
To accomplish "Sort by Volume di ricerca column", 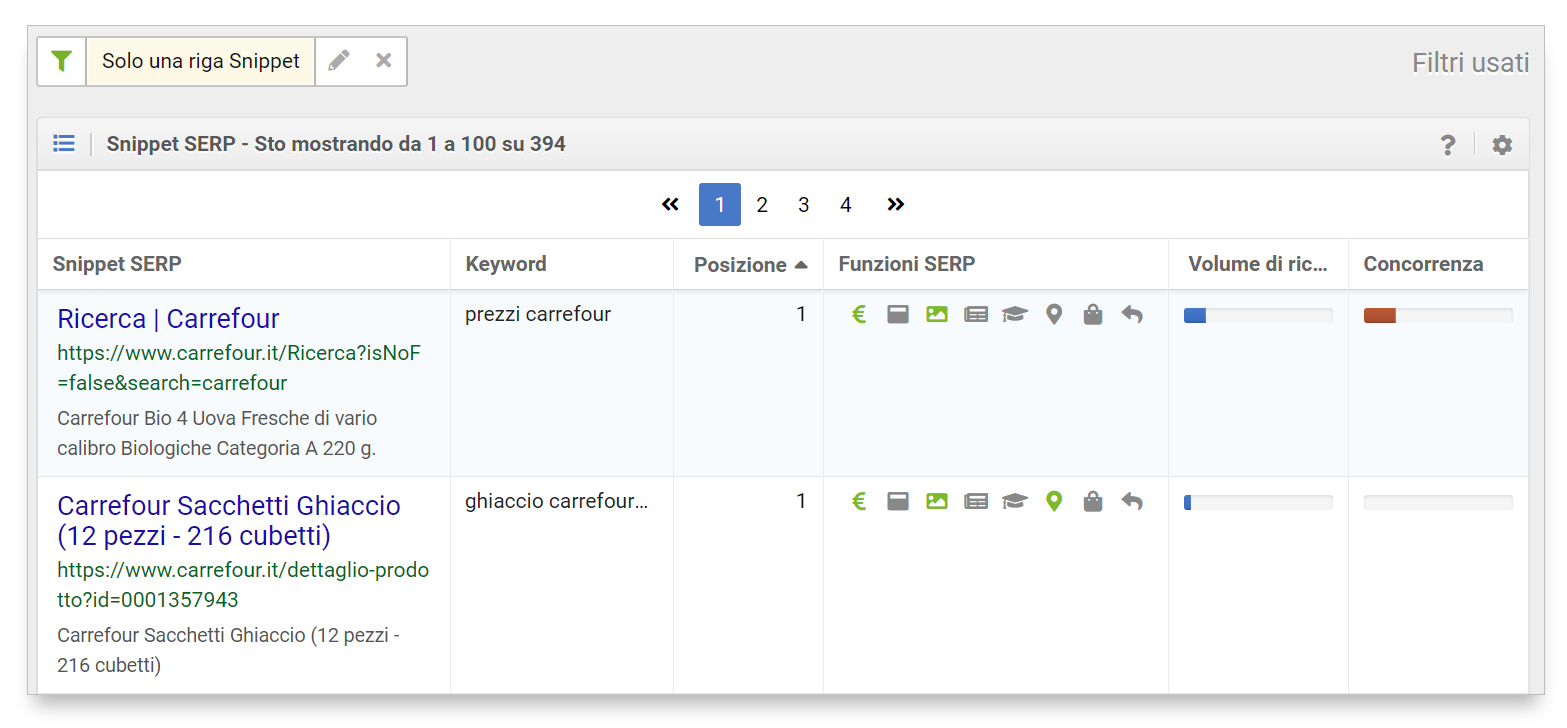I will click(1258, 264).
